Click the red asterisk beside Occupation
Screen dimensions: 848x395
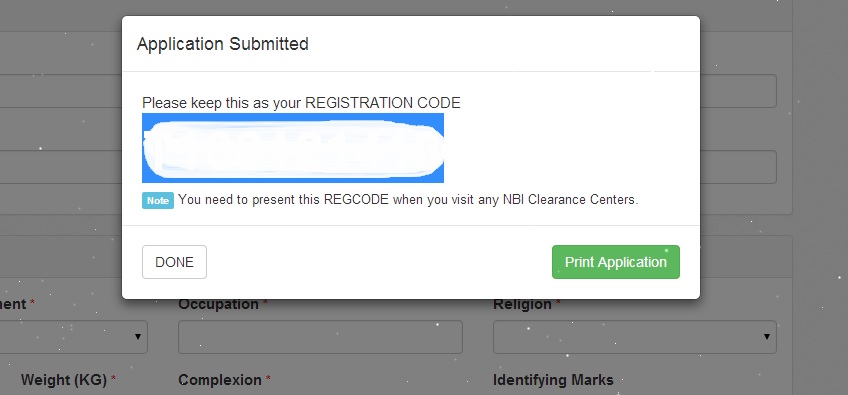(x=266, y=303)
